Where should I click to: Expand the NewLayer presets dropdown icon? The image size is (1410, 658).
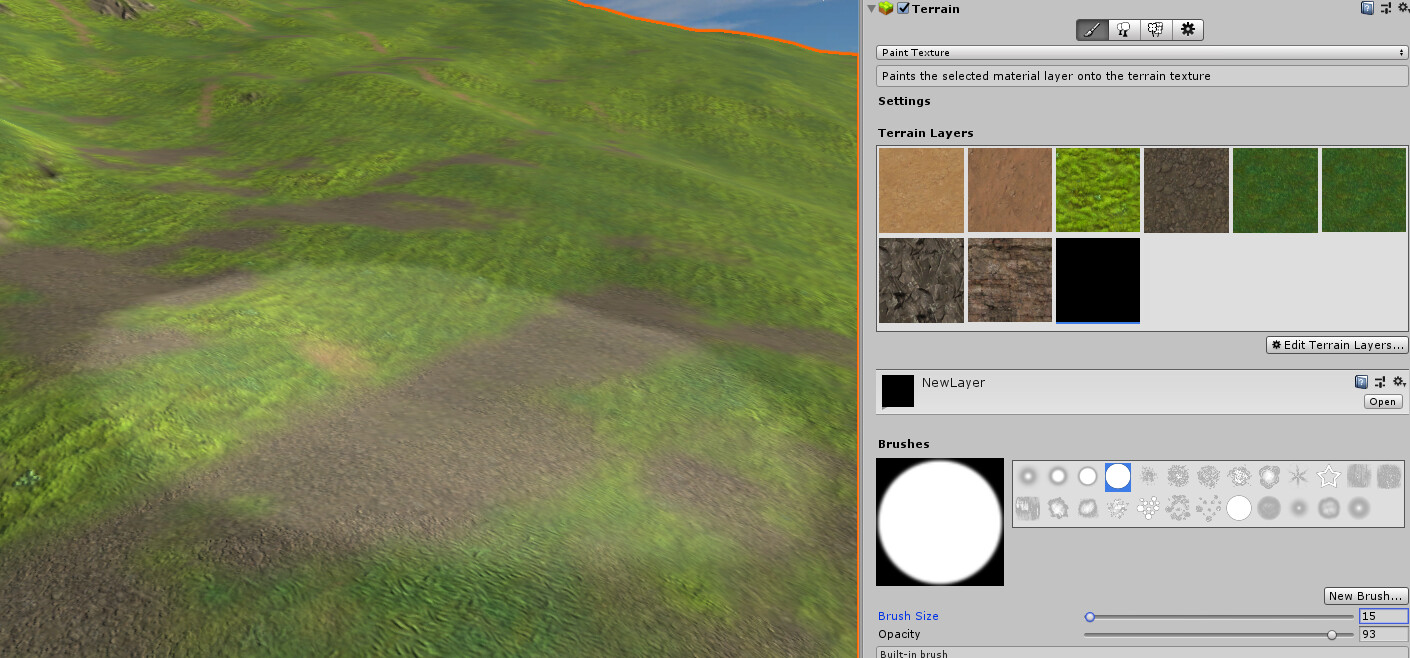1380,381
